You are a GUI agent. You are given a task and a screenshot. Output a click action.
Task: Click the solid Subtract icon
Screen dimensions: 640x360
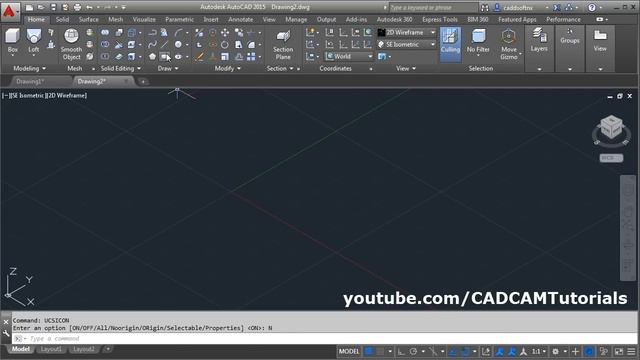[105, 44]
